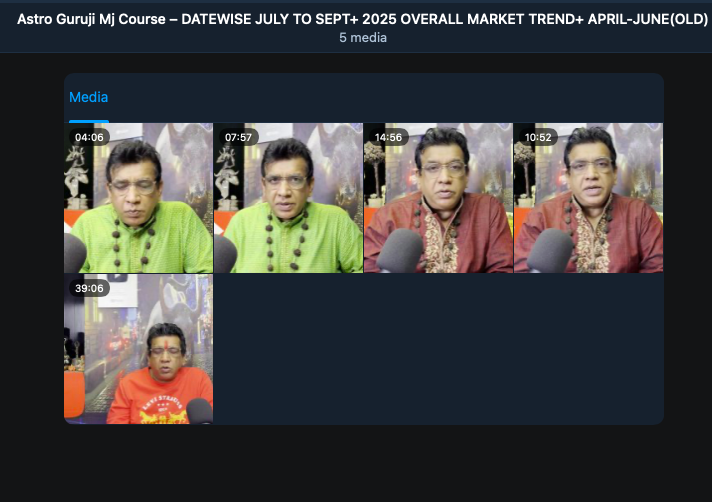This screenshot has height=502, width=712.
Task: Switch to the Media tab
Action: coord(89,97)
